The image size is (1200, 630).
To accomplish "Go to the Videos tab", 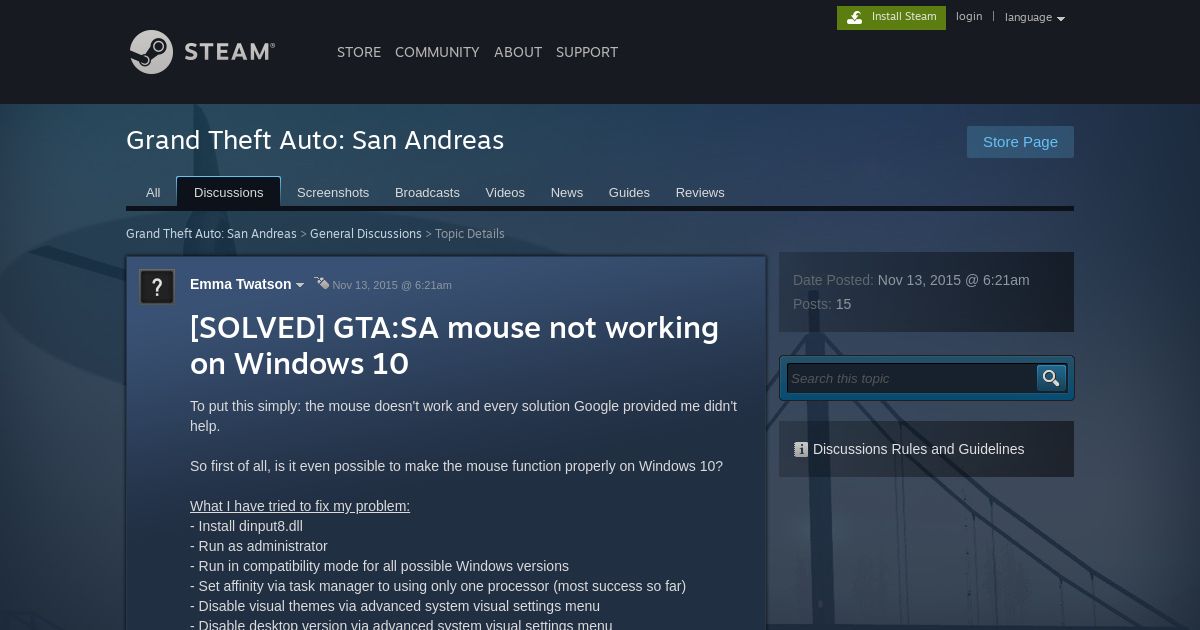I will (x=505, y=192).
